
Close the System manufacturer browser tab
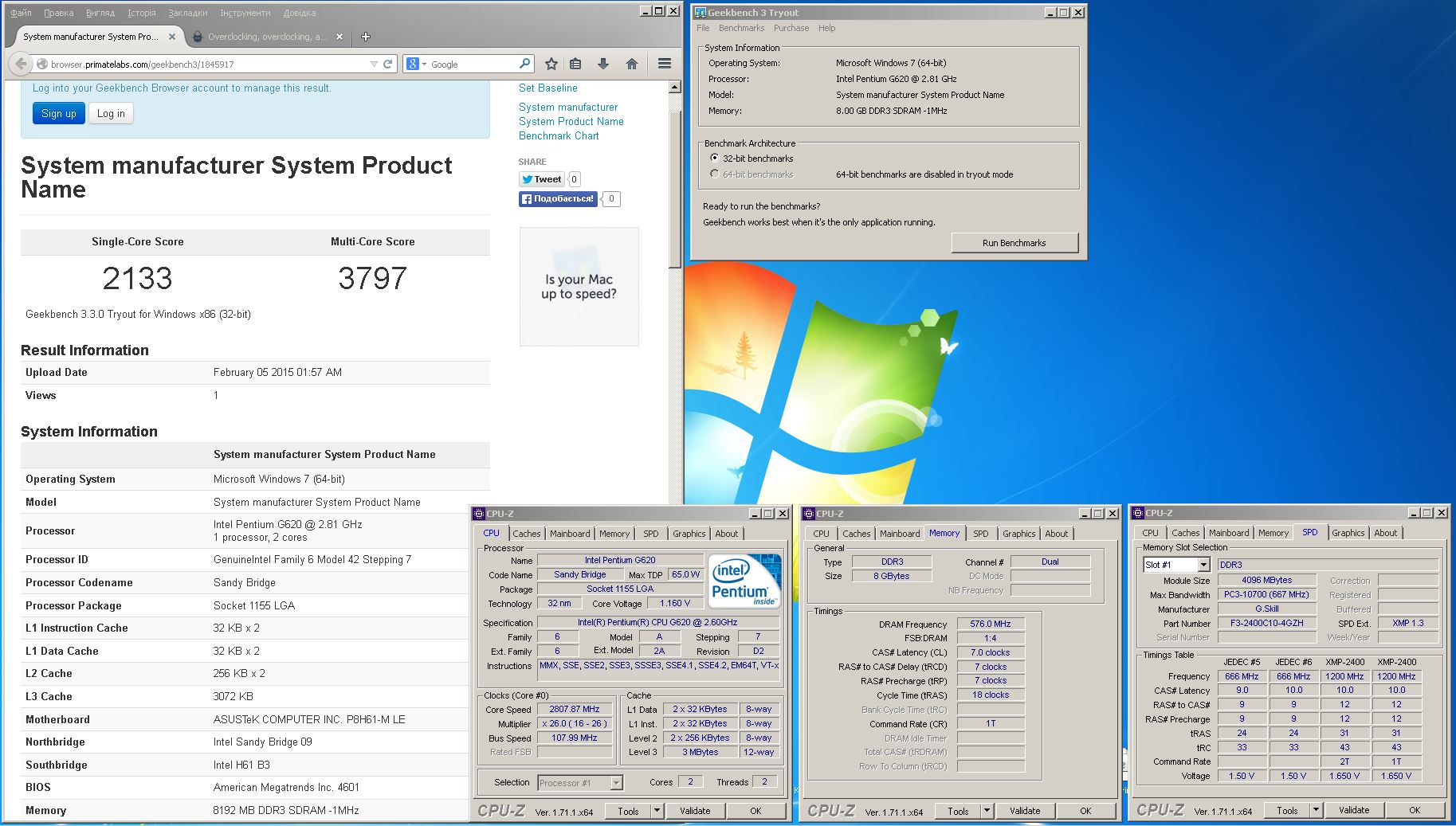coord(172,37)
